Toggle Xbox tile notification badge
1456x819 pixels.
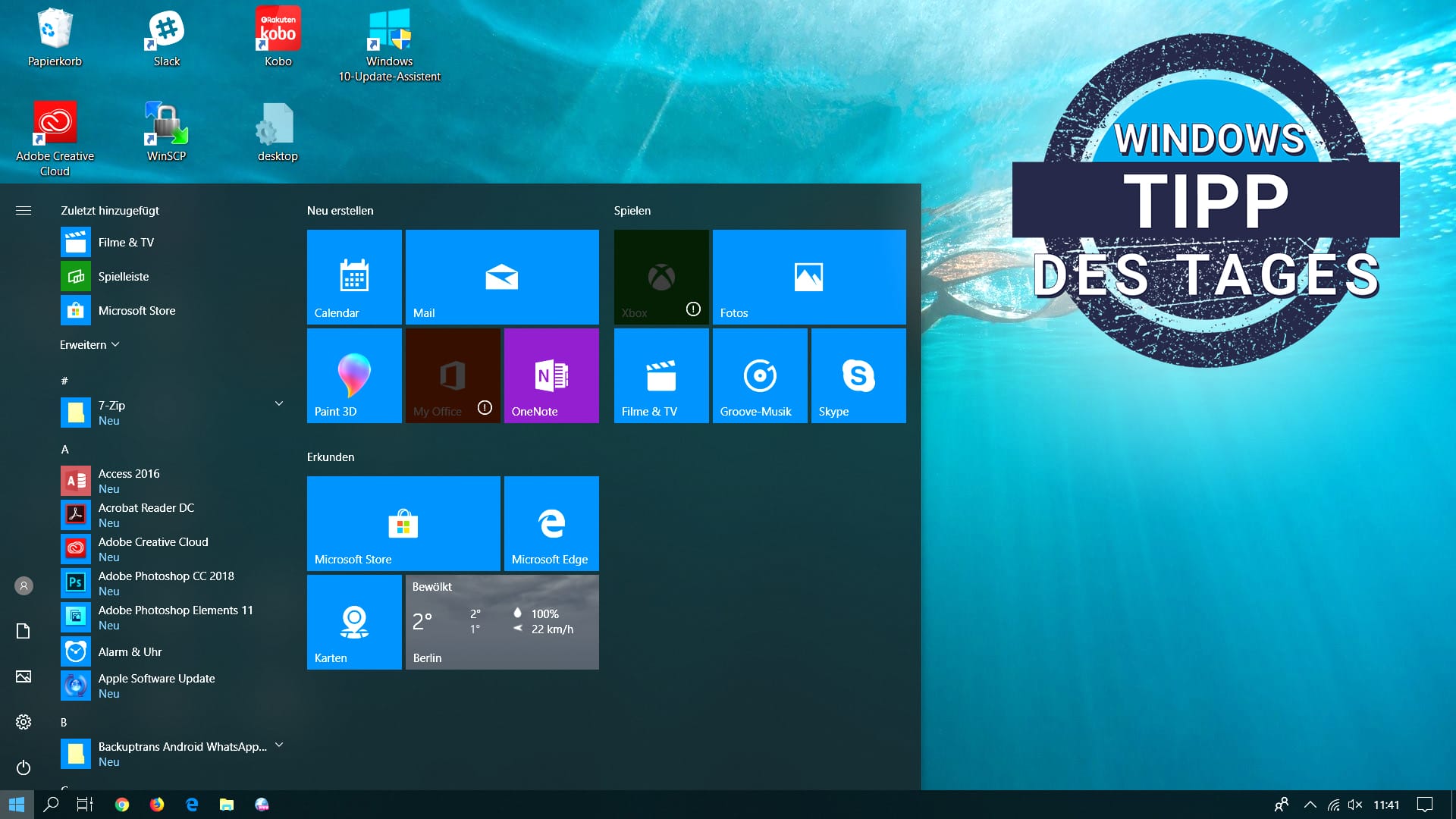click(x=693, y=309)
